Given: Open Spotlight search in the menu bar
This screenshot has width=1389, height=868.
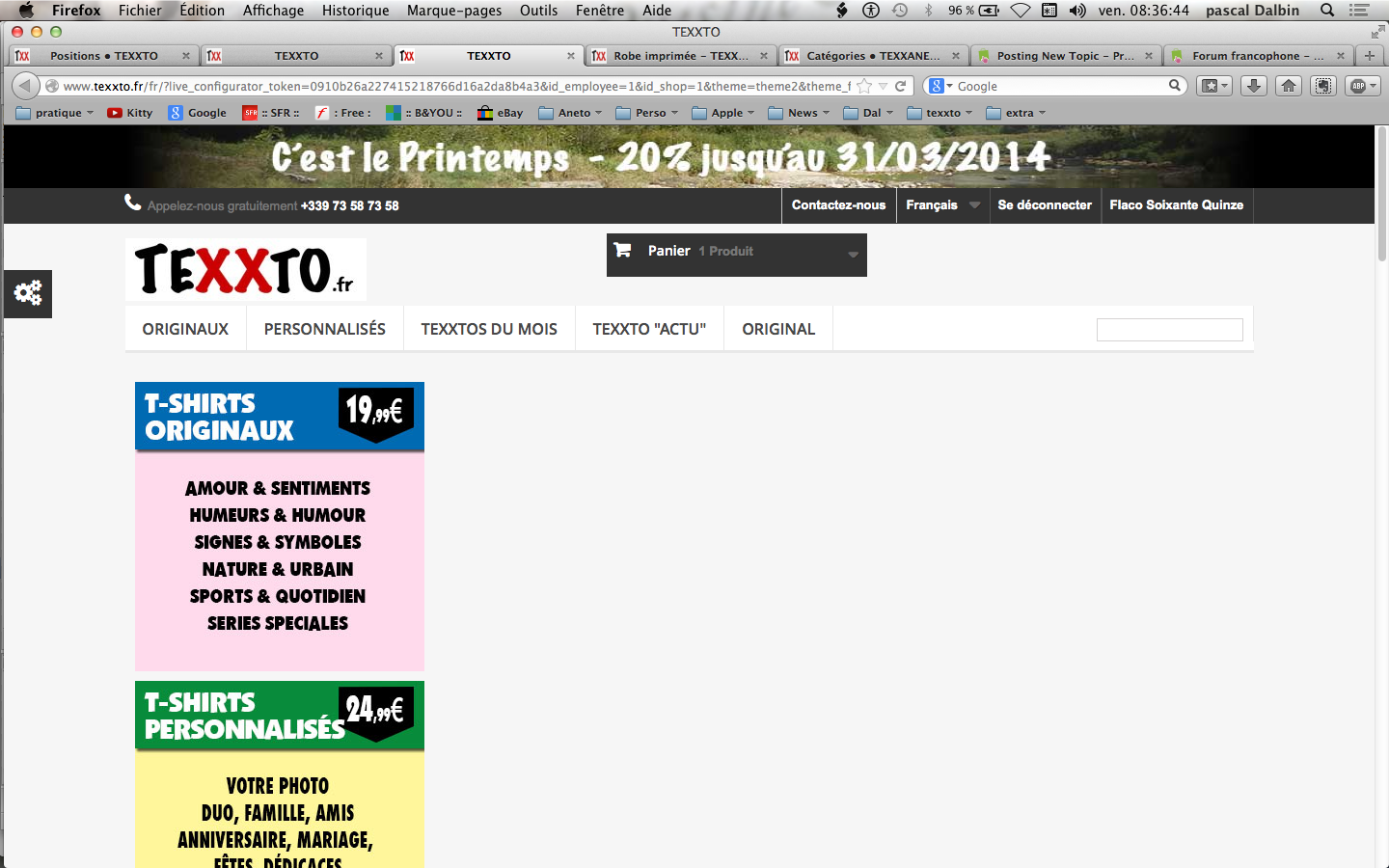Looking at the screenshot, I should tap(1327, 11).
